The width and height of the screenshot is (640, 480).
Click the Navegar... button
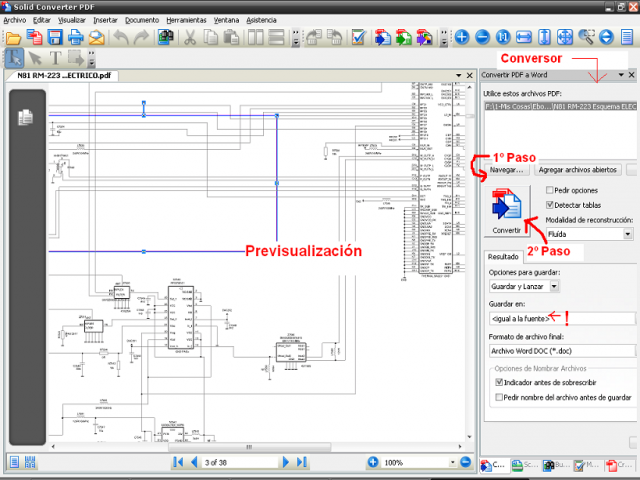click(x=507, y=170)
